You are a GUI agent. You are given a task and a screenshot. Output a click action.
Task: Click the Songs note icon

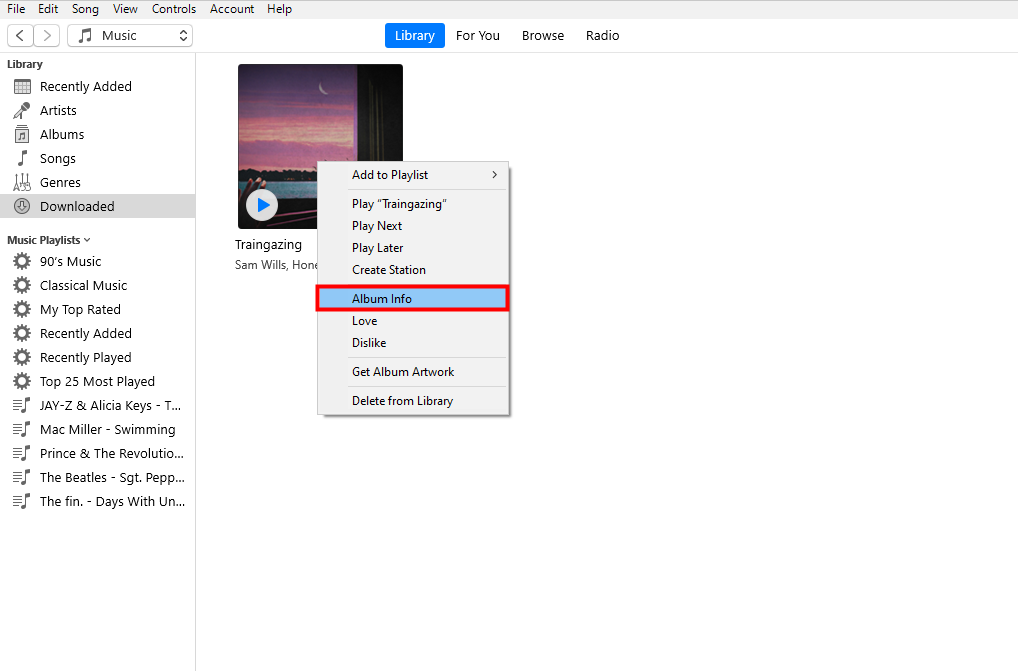coord(22,158)
